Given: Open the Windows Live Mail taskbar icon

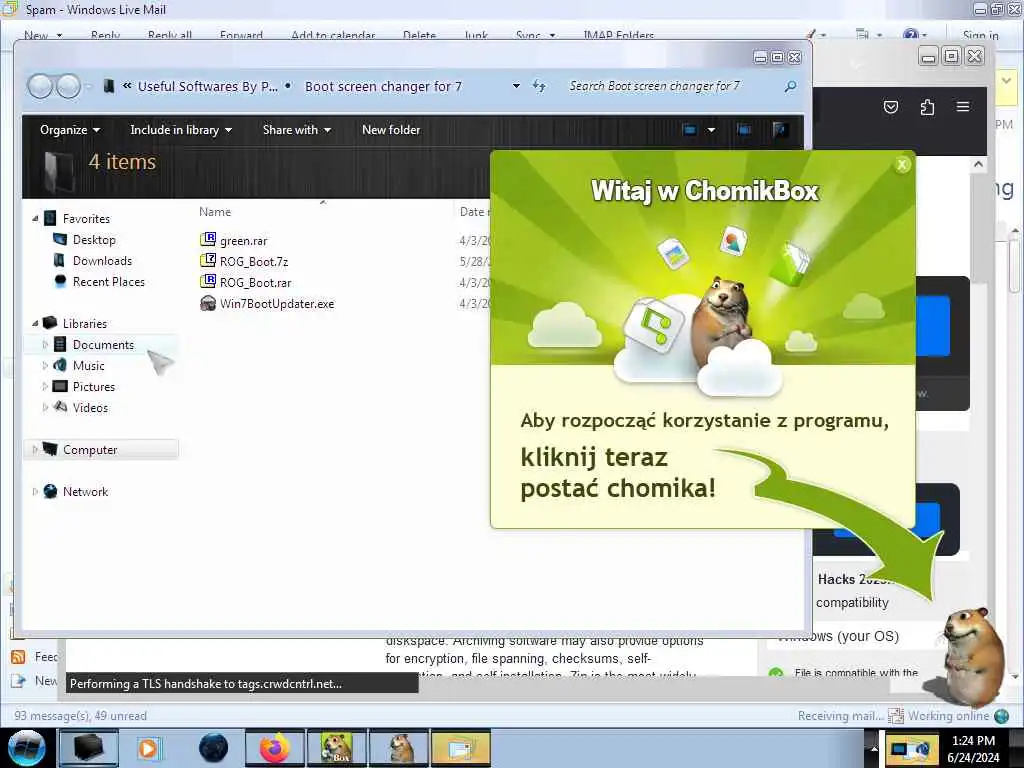Looking at the screenshot, I should (460, 748).
